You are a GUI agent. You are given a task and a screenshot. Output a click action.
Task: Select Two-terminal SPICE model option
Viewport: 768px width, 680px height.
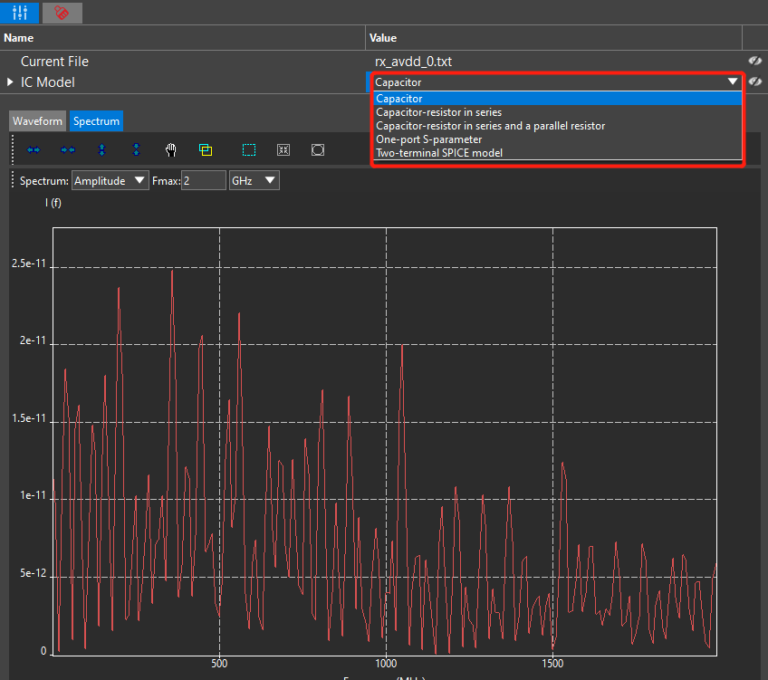click(439, 152)
